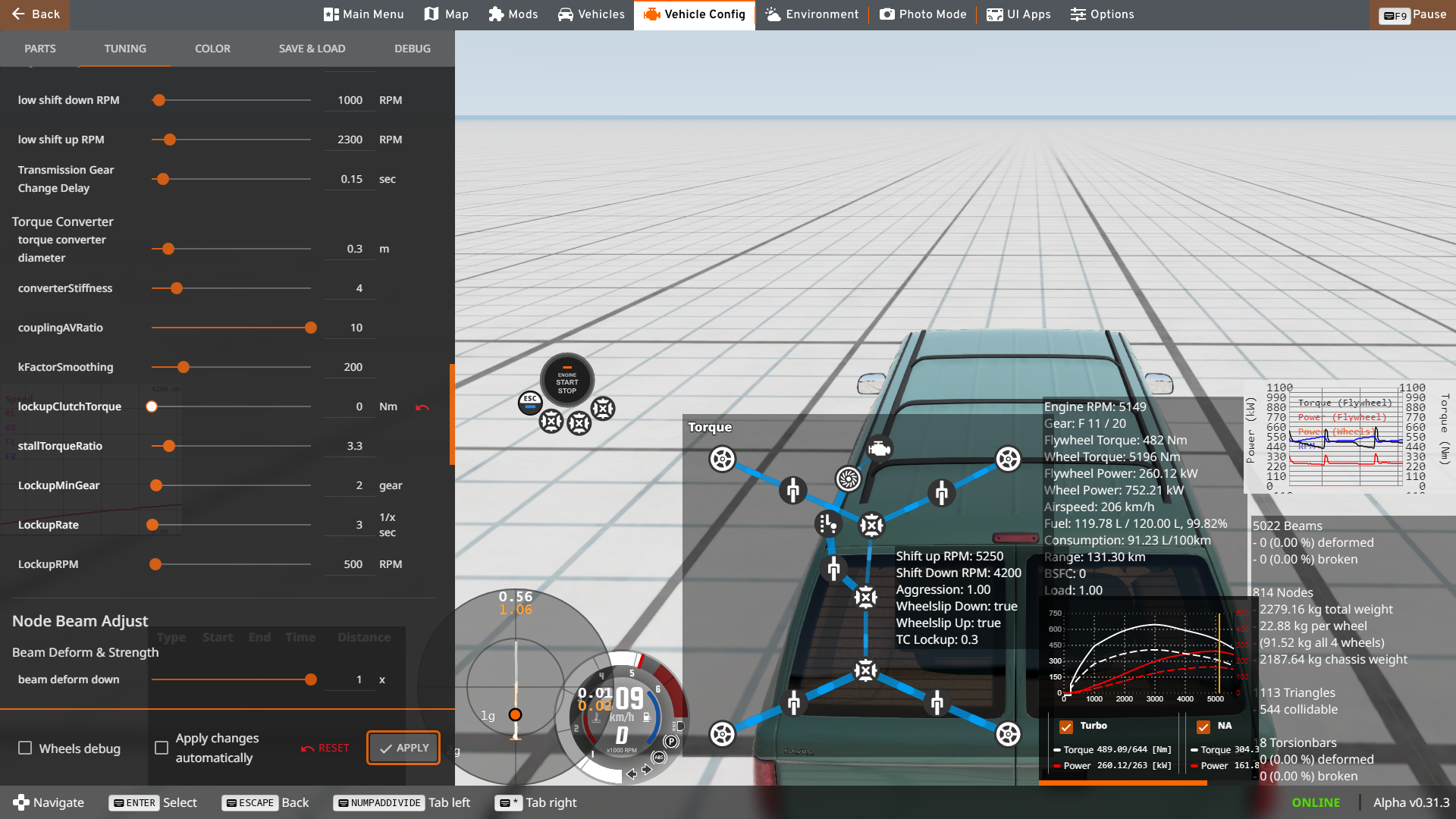Image resolution: width=1456 pixels, height=819 pixels.
Task: Click the Pause button
Action: [1413, 14]
